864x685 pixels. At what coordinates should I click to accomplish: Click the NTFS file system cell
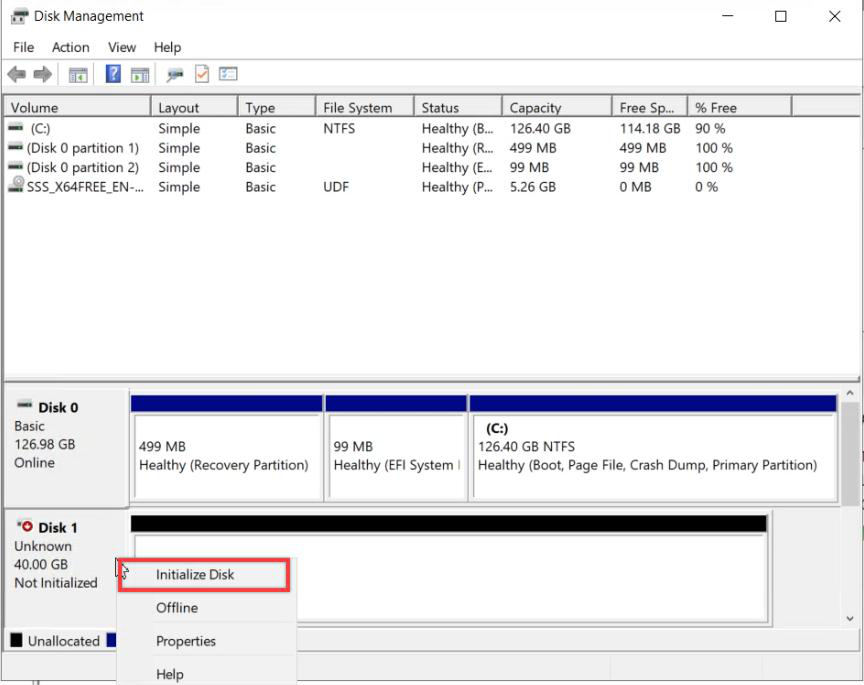[x=339, y=128]
